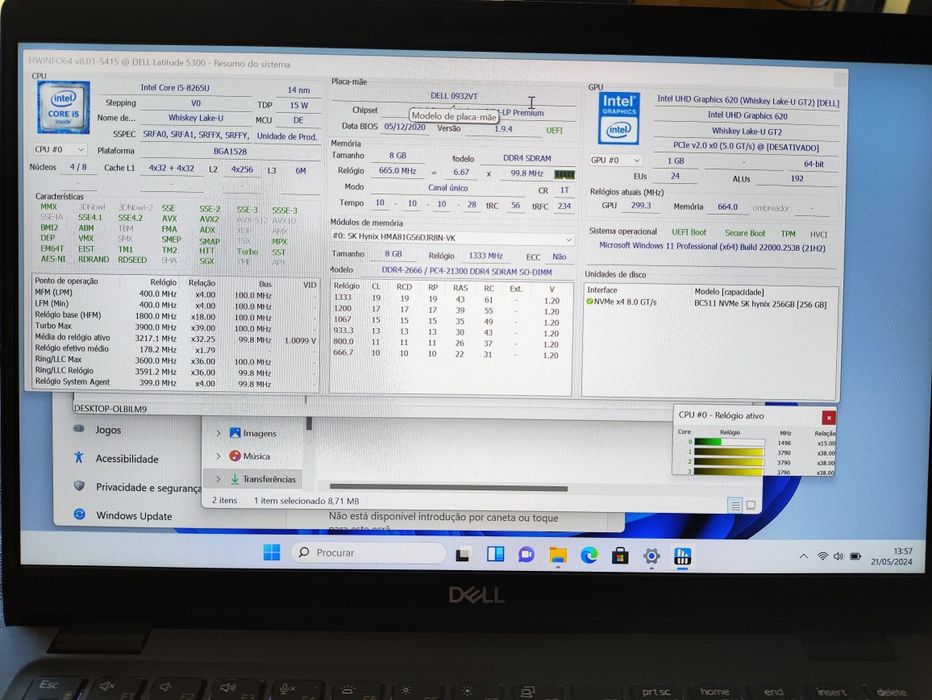Switch to large icons view in Explorer
The width and height of the screenshot is (932, 700).
[751, 504]
